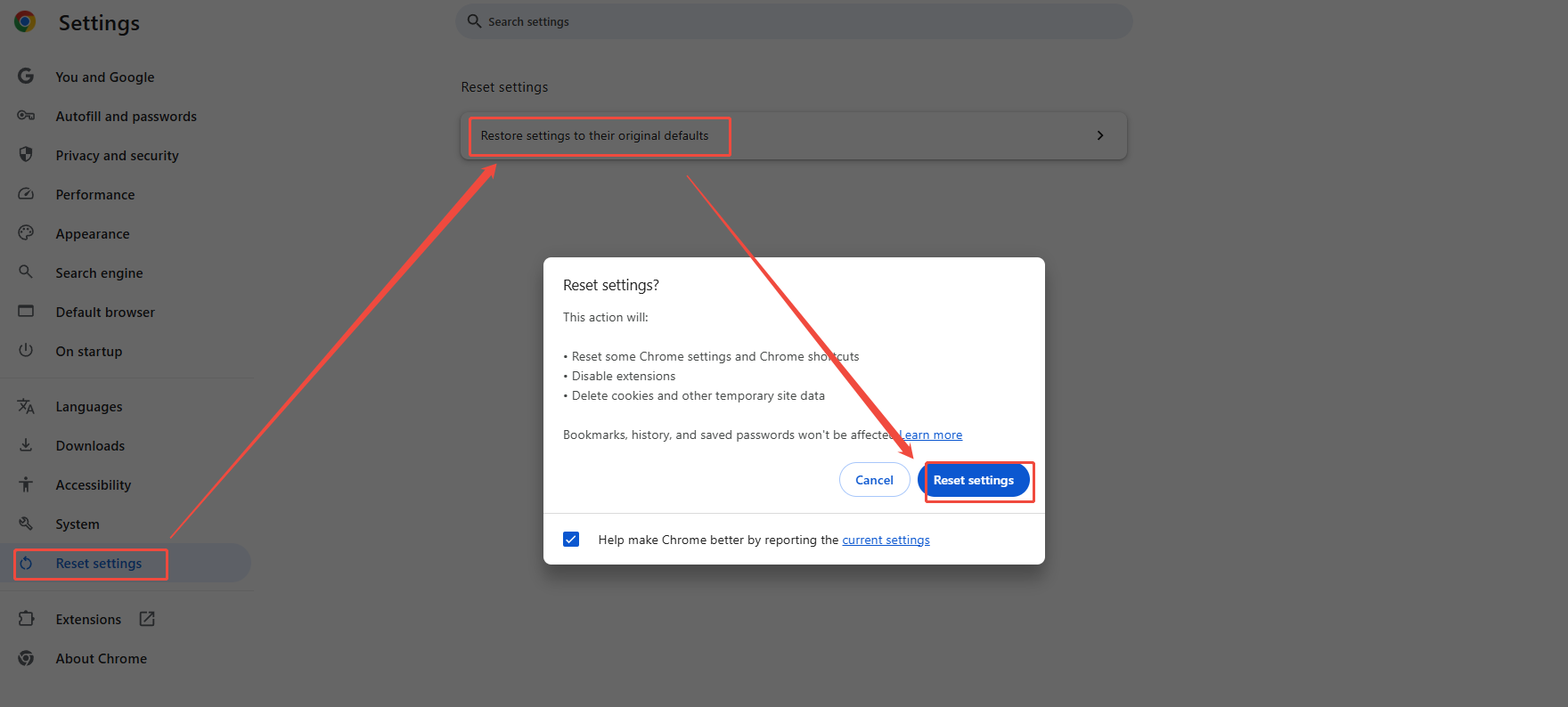Image resolution: width=1568 pixels, height=707 pixels.
Task: Confirm with the blue Reset settings button
Action: pos(974,480)
